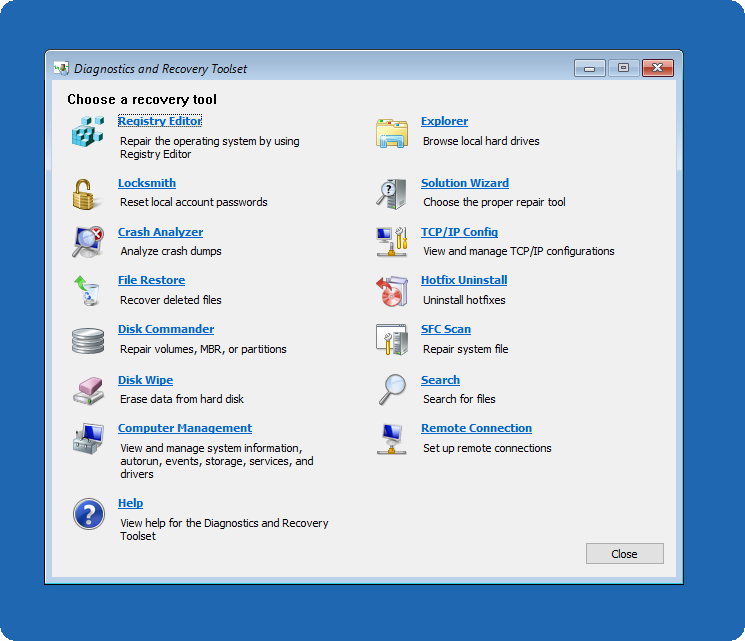Open the Registry Editor link
Screen dimensions: 745x641
coord(160,121)
